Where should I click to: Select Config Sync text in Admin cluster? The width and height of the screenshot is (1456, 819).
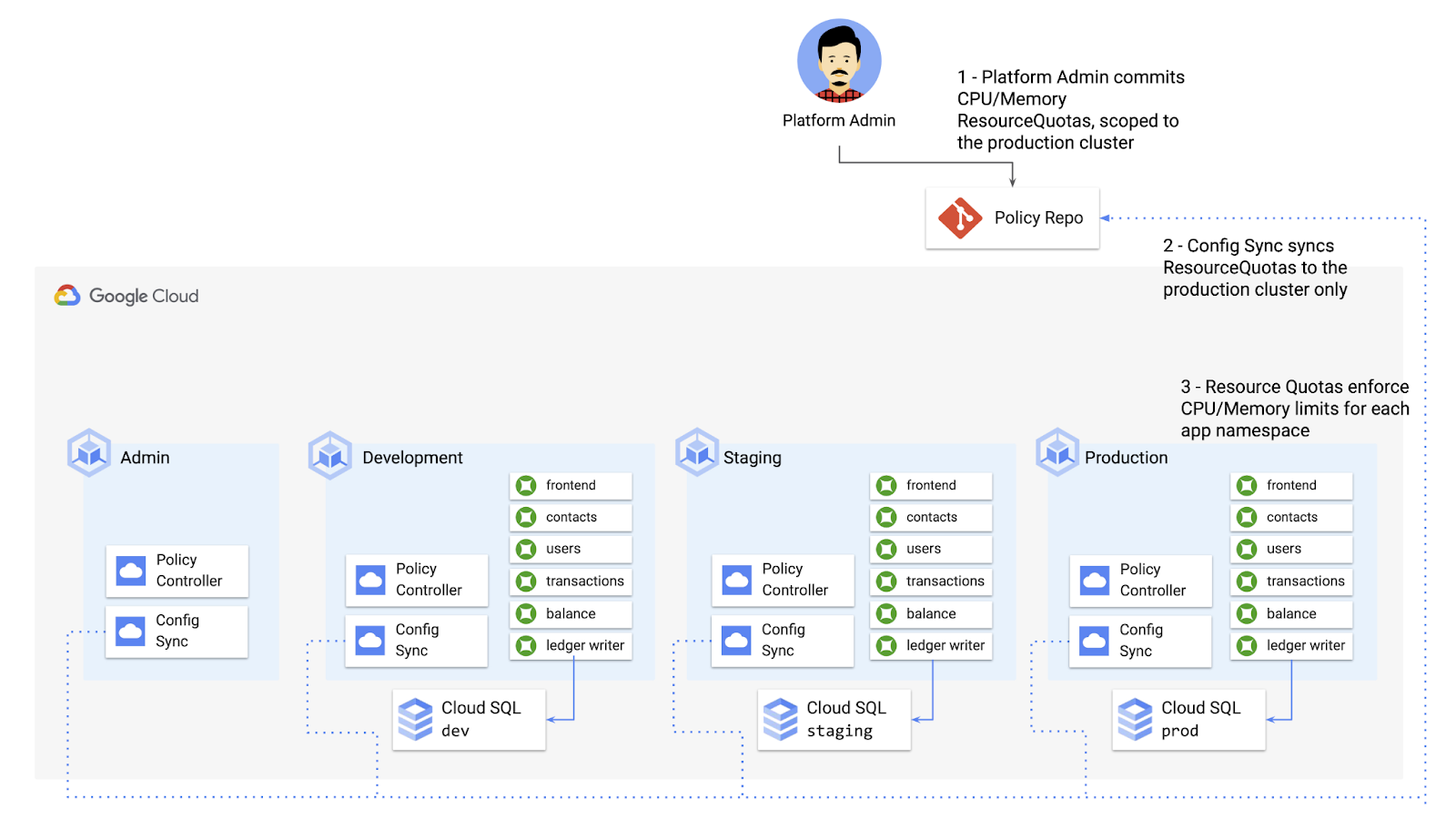click(x=177, y=631)
